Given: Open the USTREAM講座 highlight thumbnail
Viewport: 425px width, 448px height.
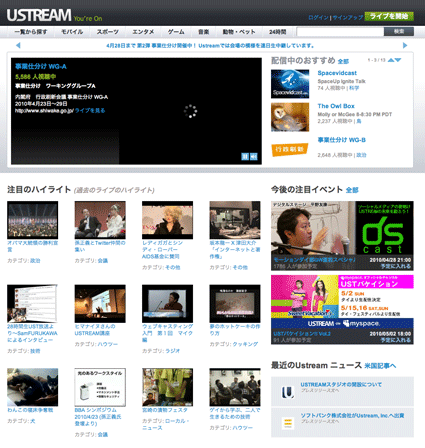Looking at the screenshot, I should 100,303.
